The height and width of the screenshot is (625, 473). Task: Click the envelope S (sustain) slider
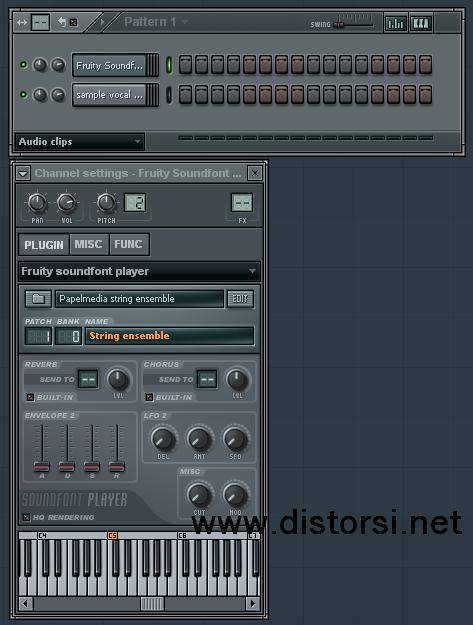(x=92, y=466)
